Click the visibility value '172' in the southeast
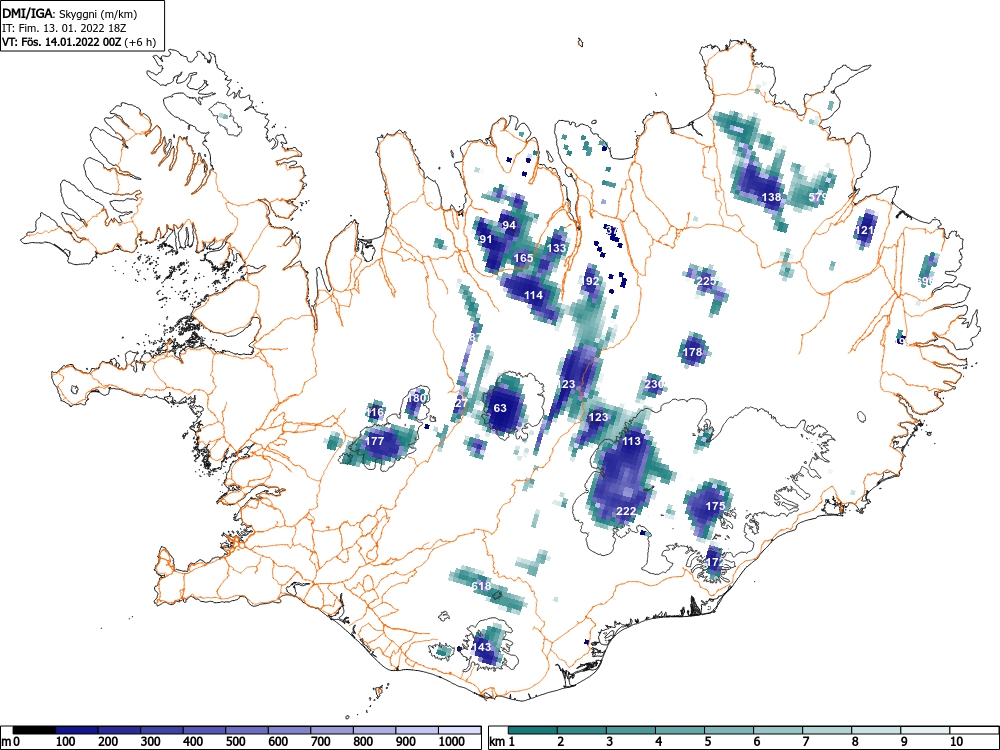Screen dimensions: 1000x750 tap(714, 562)
